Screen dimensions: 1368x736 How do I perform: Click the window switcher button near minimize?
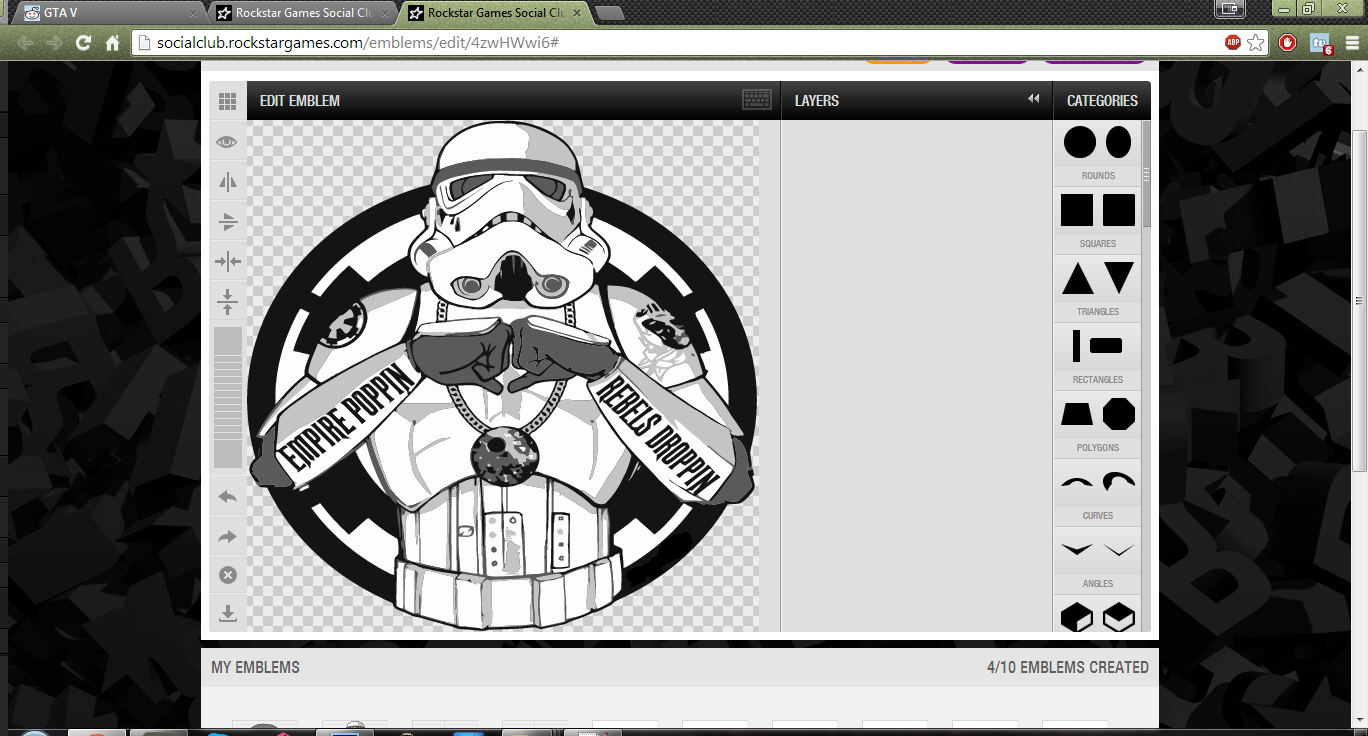click(x=1230, y=9)
